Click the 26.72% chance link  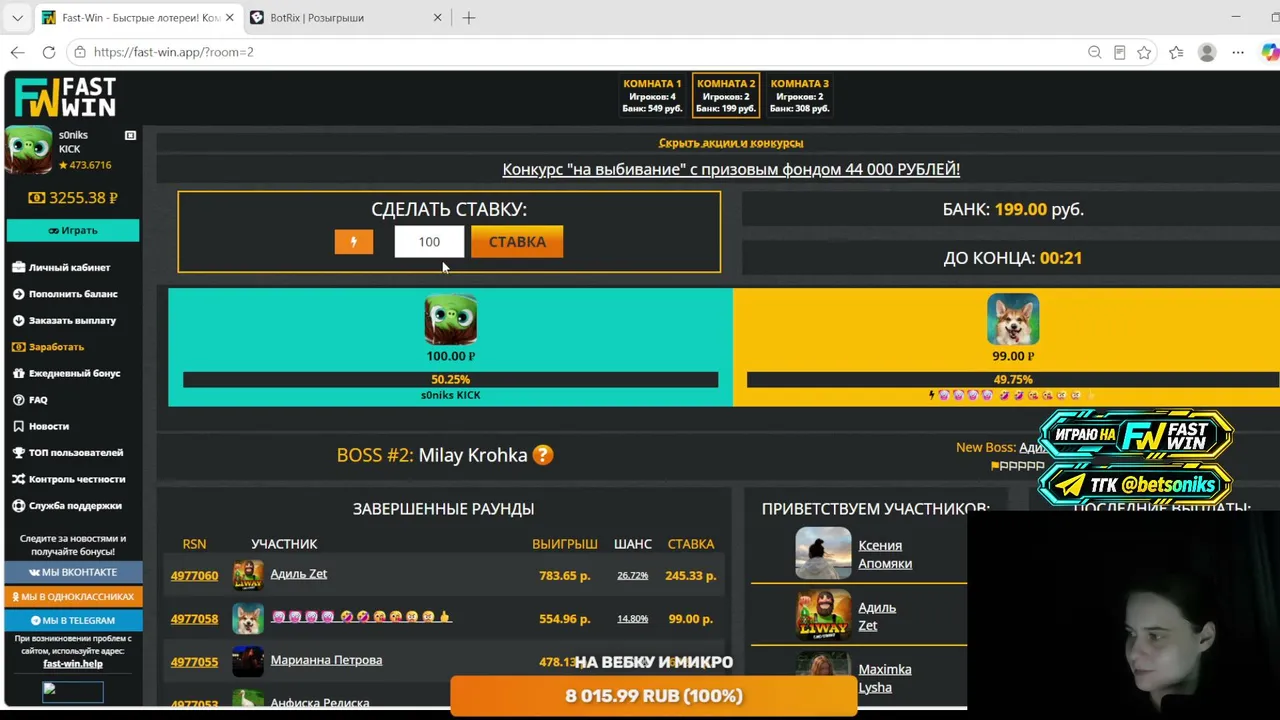click(632, 576)
